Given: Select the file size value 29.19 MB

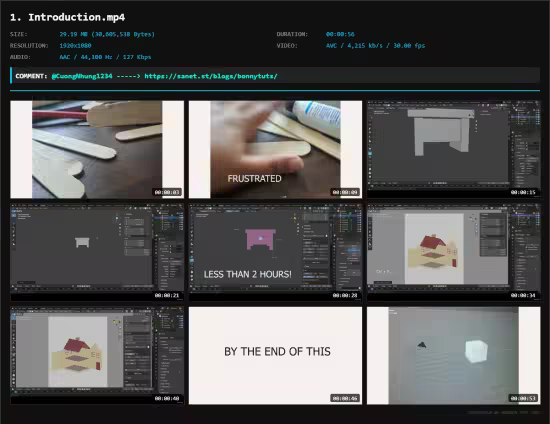Looking at the screenshot, I should click(x=107, y=34).
